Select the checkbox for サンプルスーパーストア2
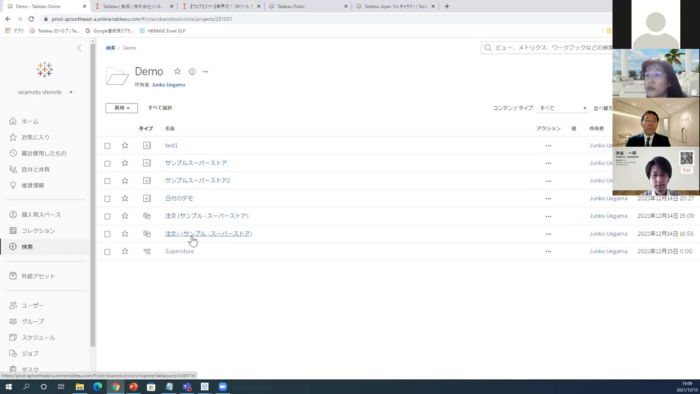The width and height of the screenshot is (700, 394). 107,181
